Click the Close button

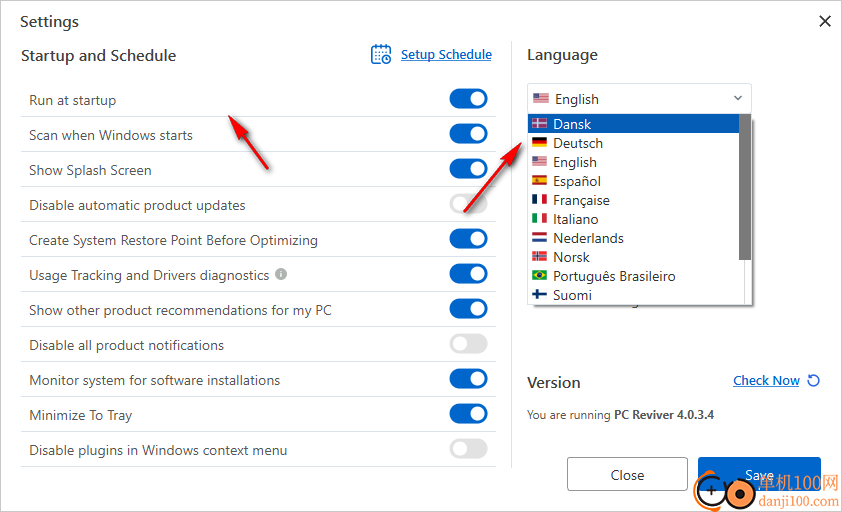click(627, 474)
